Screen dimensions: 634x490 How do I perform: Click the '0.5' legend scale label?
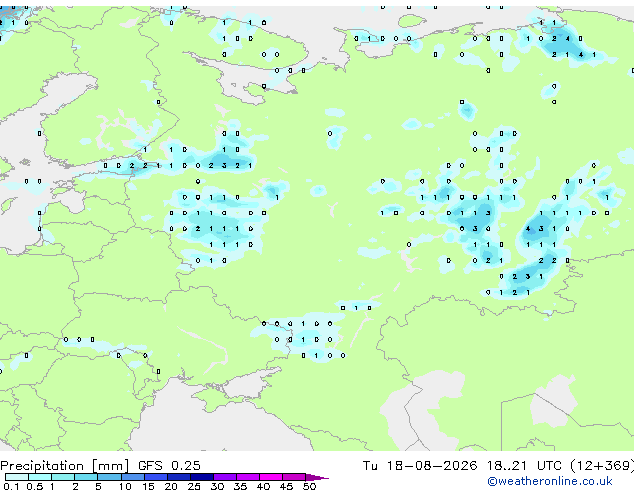click(x=35, y=486)
